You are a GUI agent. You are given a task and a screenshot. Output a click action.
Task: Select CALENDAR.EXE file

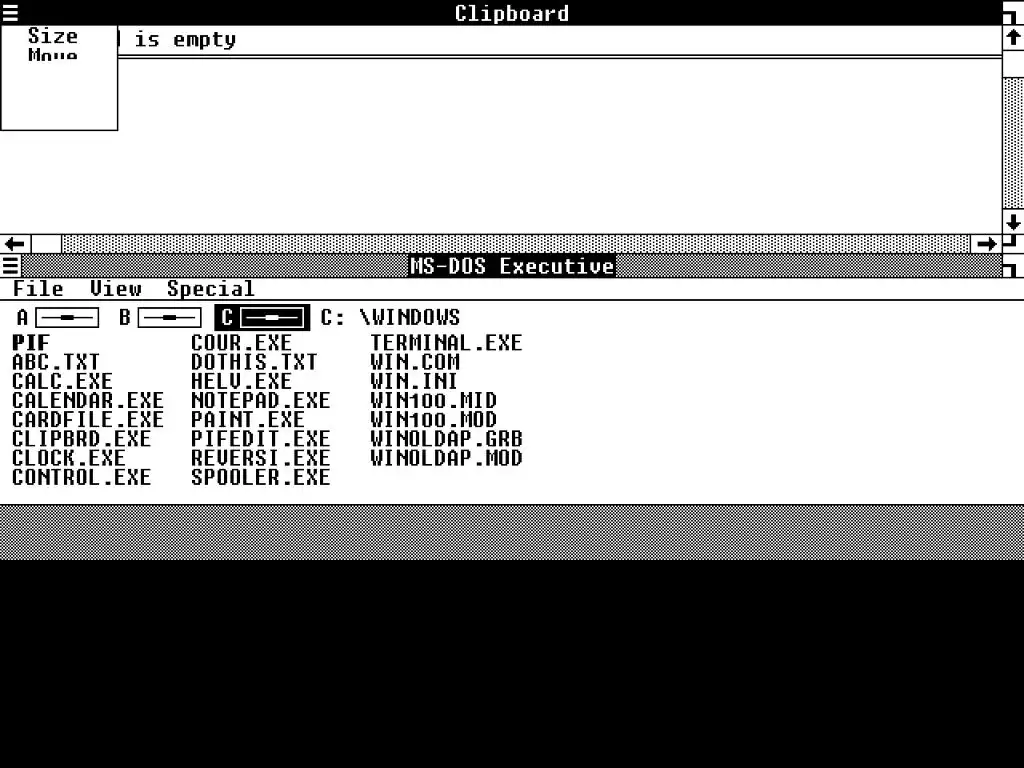click(x=88, y=400)
